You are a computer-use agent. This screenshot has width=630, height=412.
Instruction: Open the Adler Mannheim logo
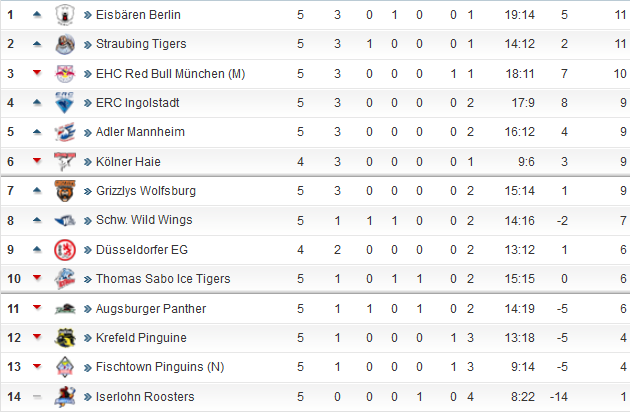click(65, 132)
